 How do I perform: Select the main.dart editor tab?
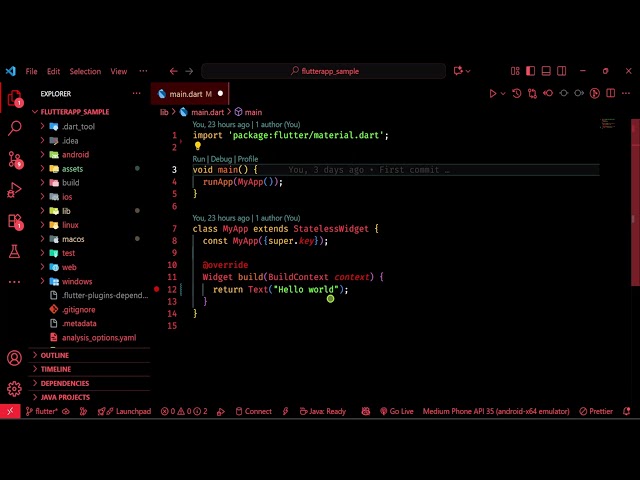(x=190, y=94)
